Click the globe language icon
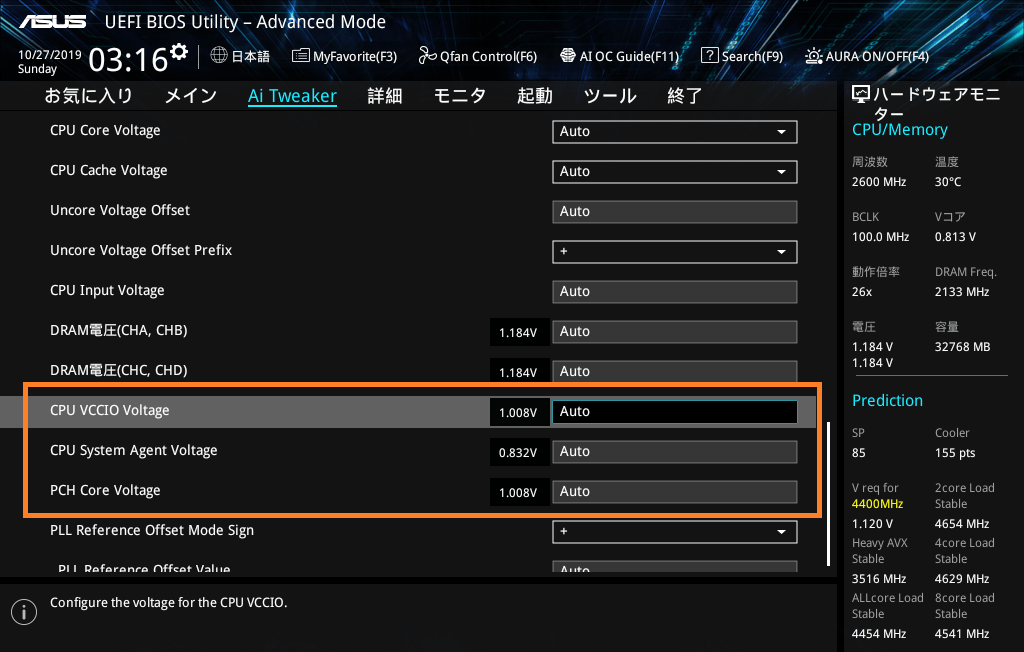The image size is (1024, 652). coord(219,56)
